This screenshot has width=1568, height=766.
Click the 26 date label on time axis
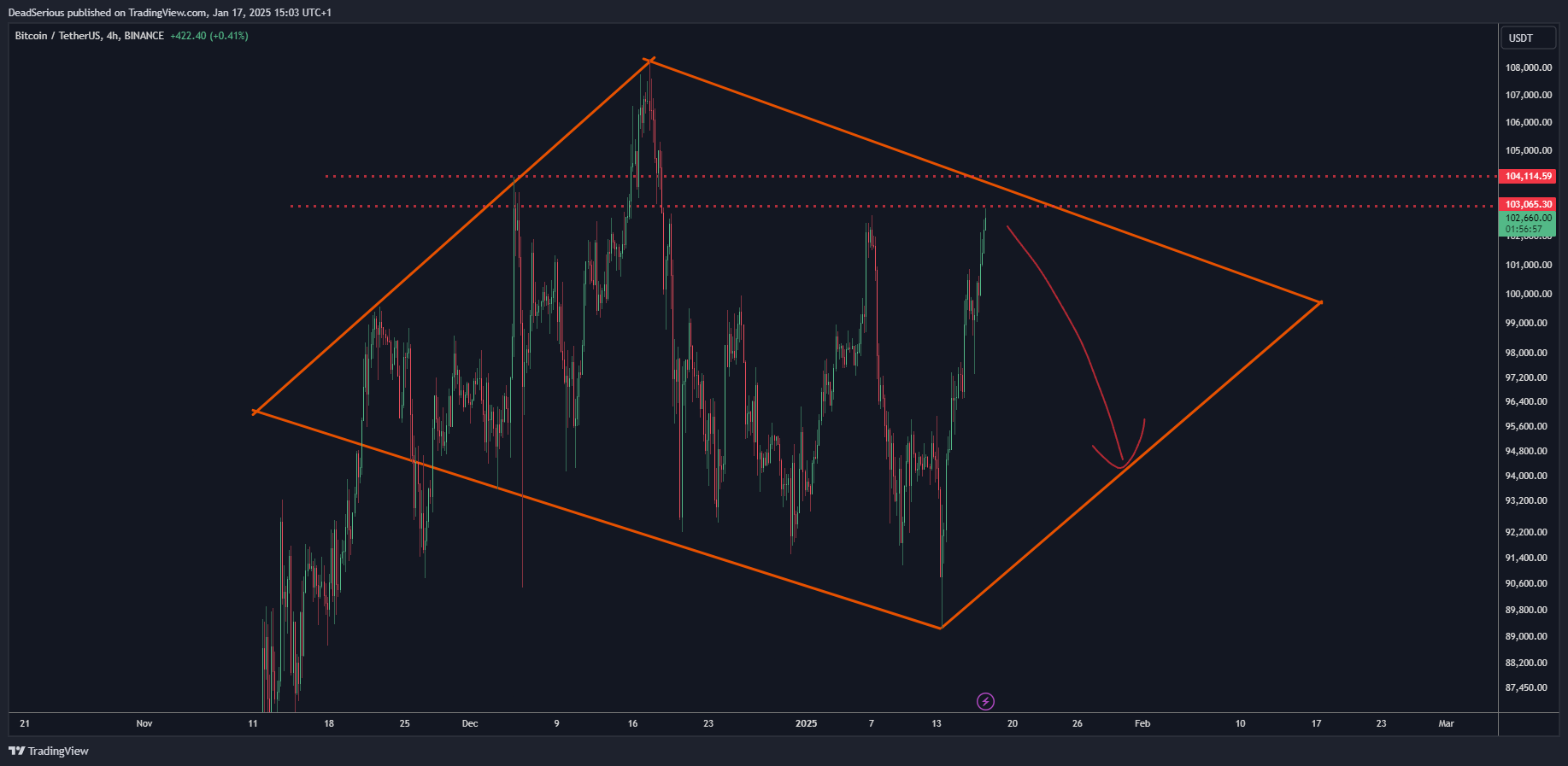click(x=1078, y=723)
